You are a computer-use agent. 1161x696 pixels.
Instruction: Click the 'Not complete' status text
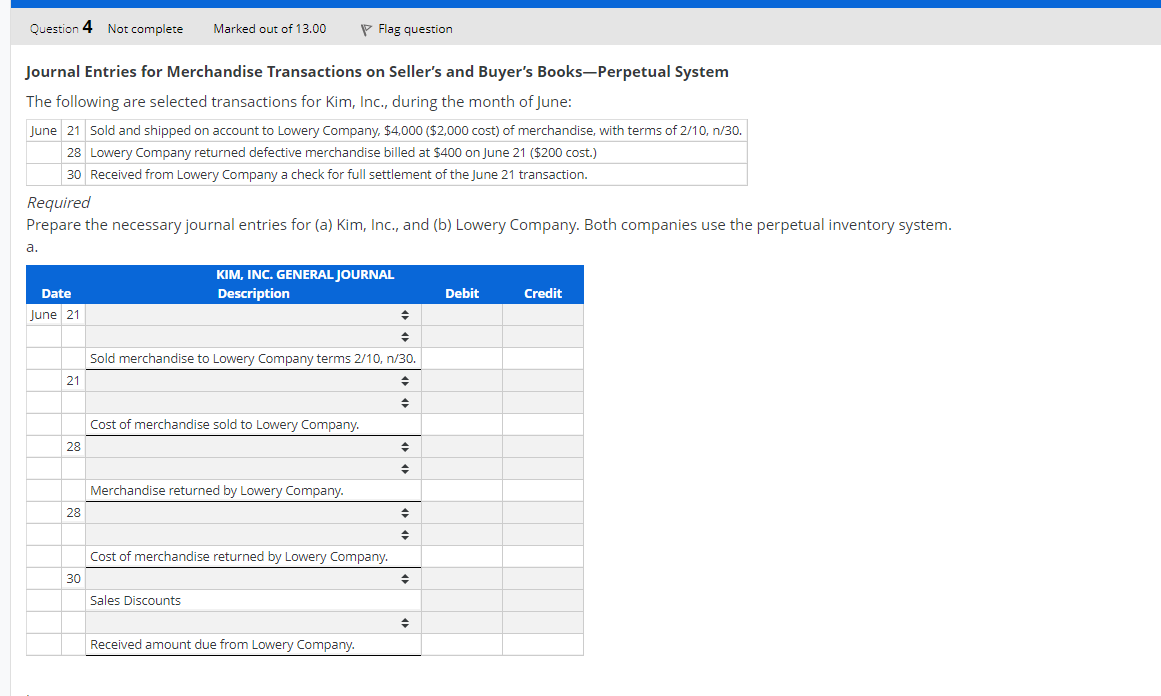point(145,29)
